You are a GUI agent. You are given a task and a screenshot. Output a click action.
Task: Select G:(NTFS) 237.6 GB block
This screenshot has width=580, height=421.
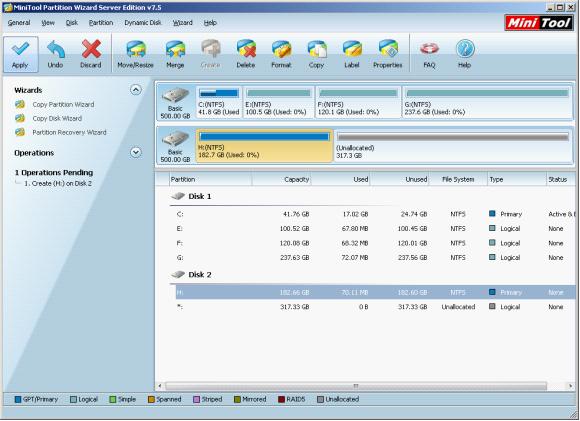click(487, 102)
